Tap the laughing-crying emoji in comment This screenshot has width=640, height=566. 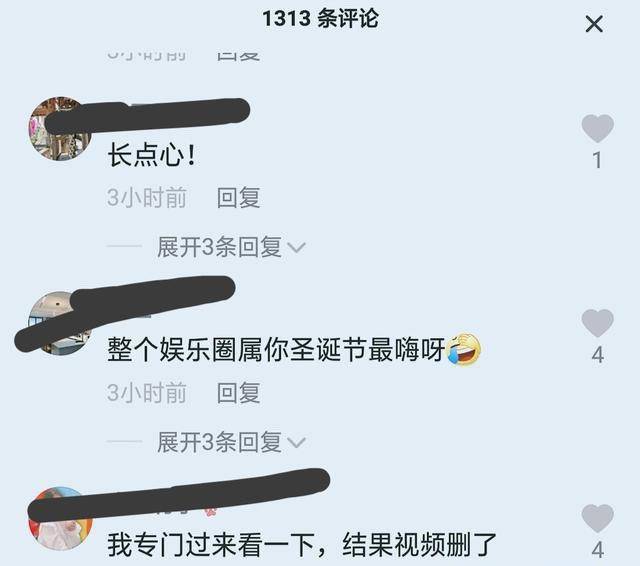(x=464, y=349)
